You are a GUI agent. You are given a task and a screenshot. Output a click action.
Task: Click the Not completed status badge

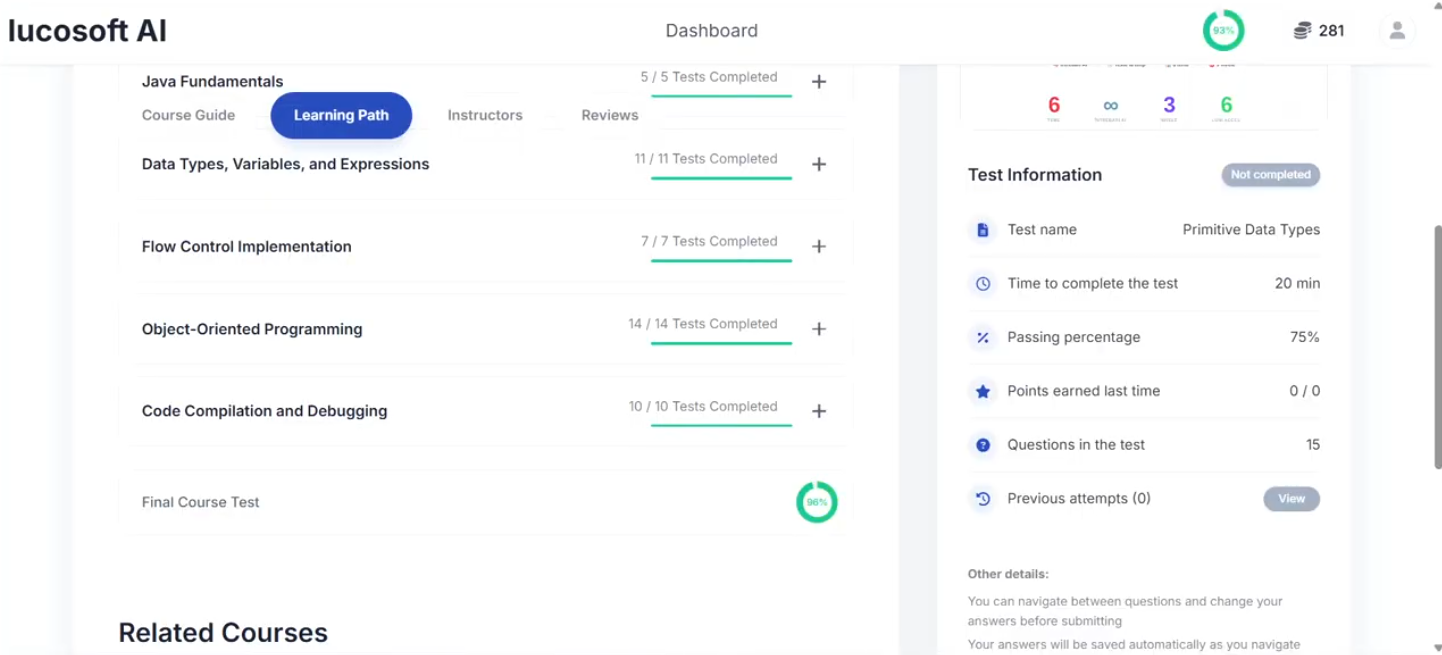1270,174
